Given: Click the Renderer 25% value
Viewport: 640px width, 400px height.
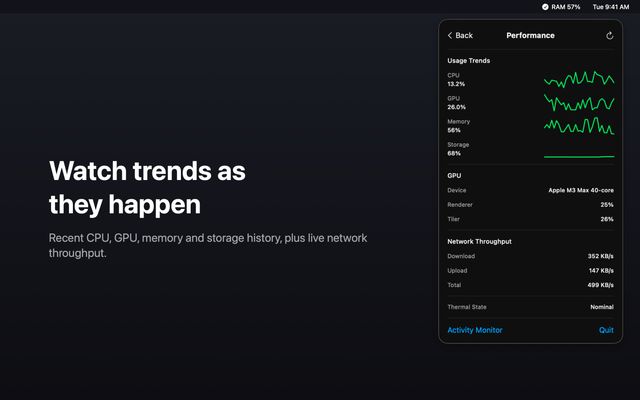Looking at the screenshot, I should [x=607, y=205].
